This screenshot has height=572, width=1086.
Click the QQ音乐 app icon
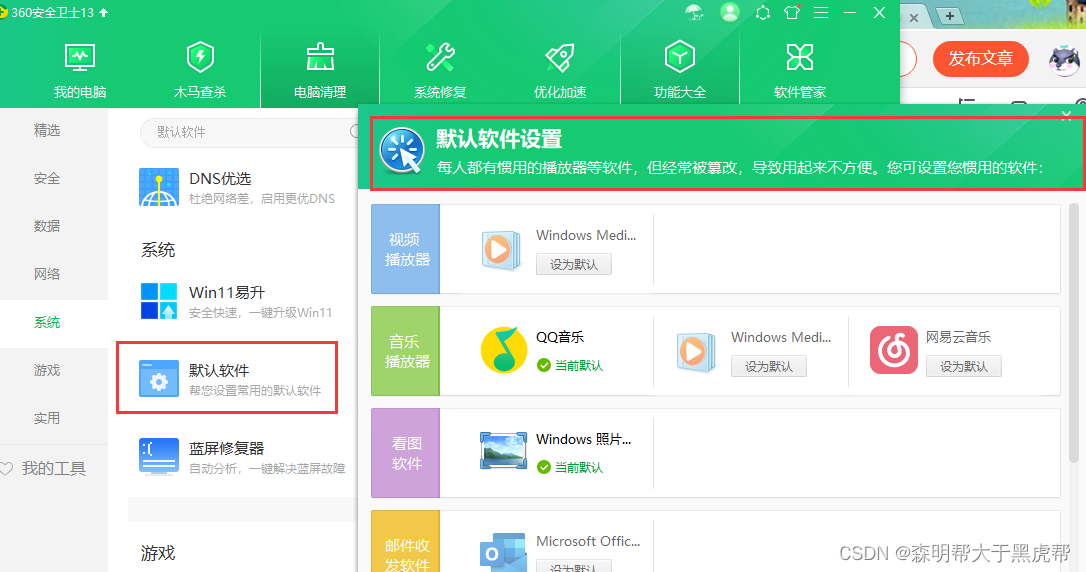click(504, 350)
